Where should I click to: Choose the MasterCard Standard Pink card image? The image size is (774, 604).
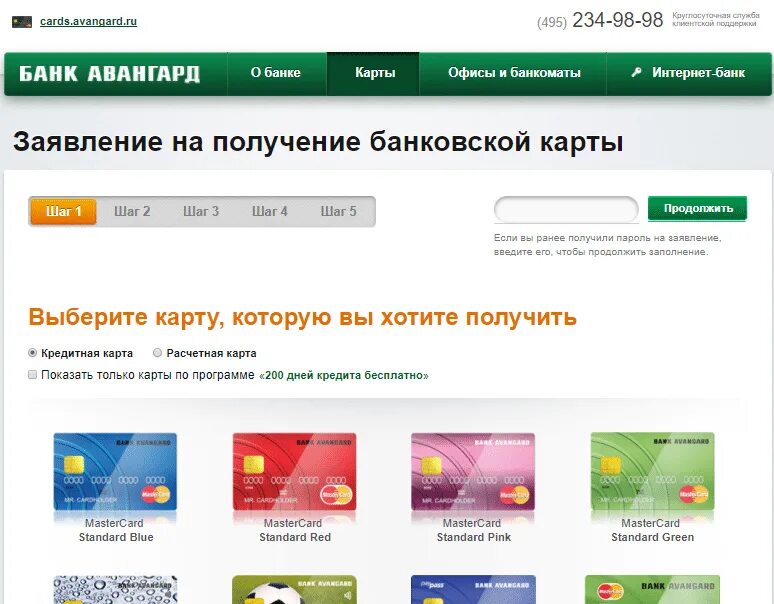[x=473, y=472]
